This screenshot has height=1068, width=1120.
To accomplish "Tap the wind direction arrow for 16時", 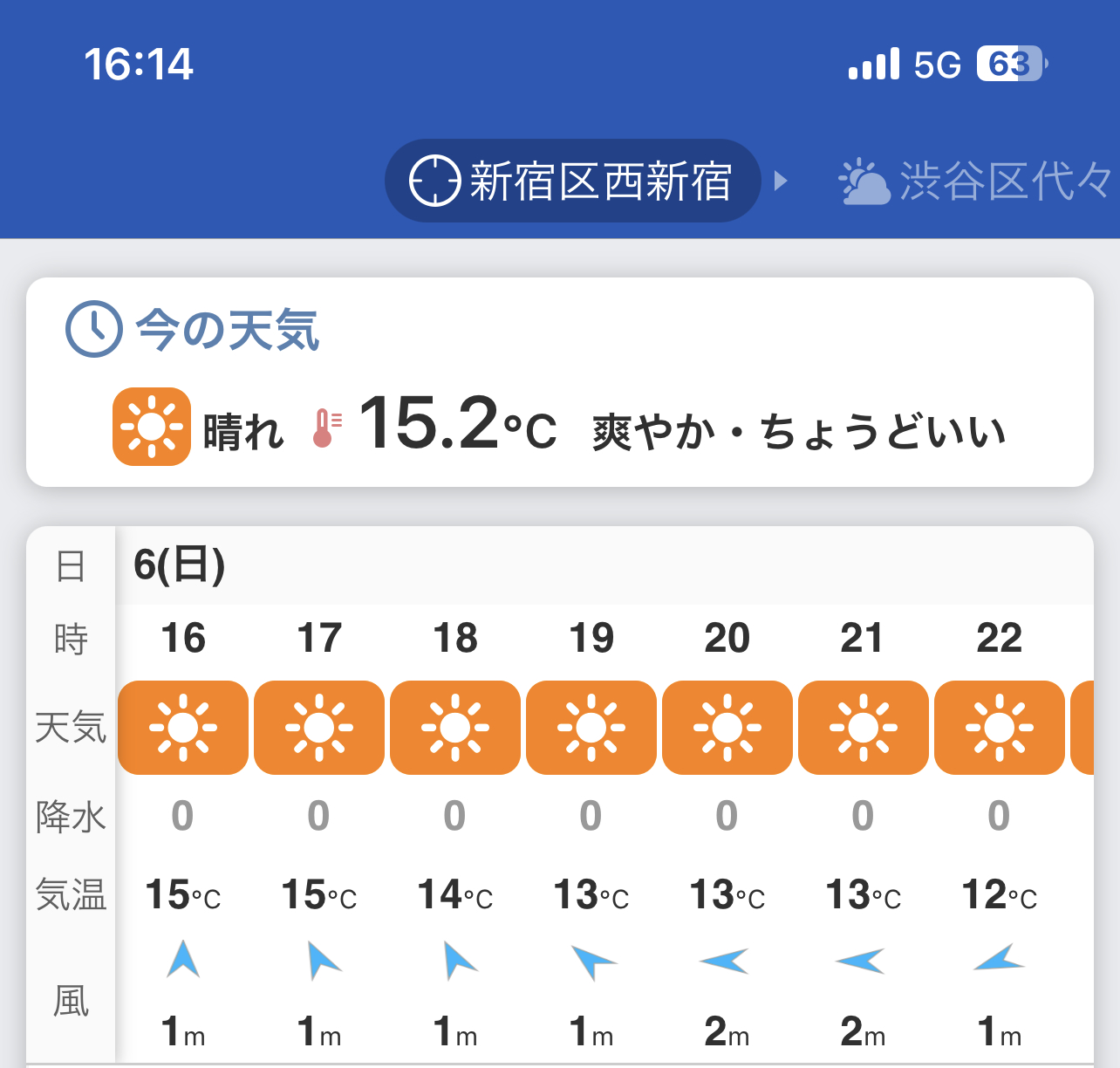I will (183, 960).
